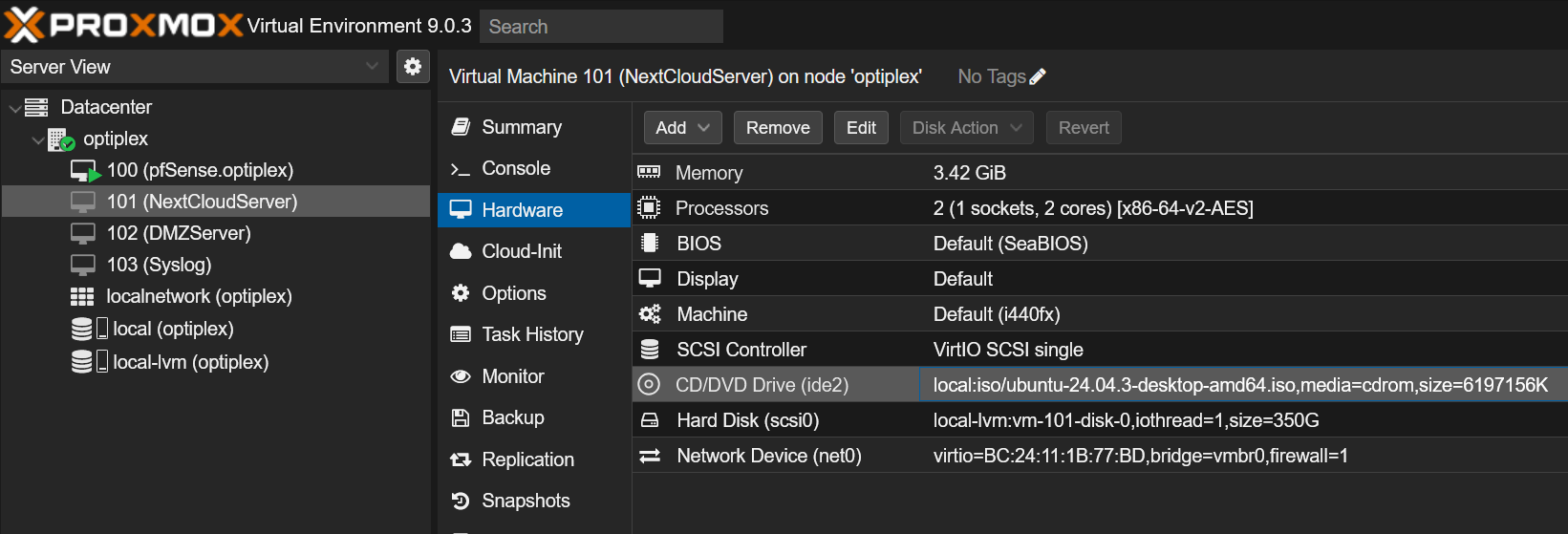This screenshot has height=534, width=1568.
Task: Open the Summary tab
Action: pyautogui.click(x=534, y=127)
